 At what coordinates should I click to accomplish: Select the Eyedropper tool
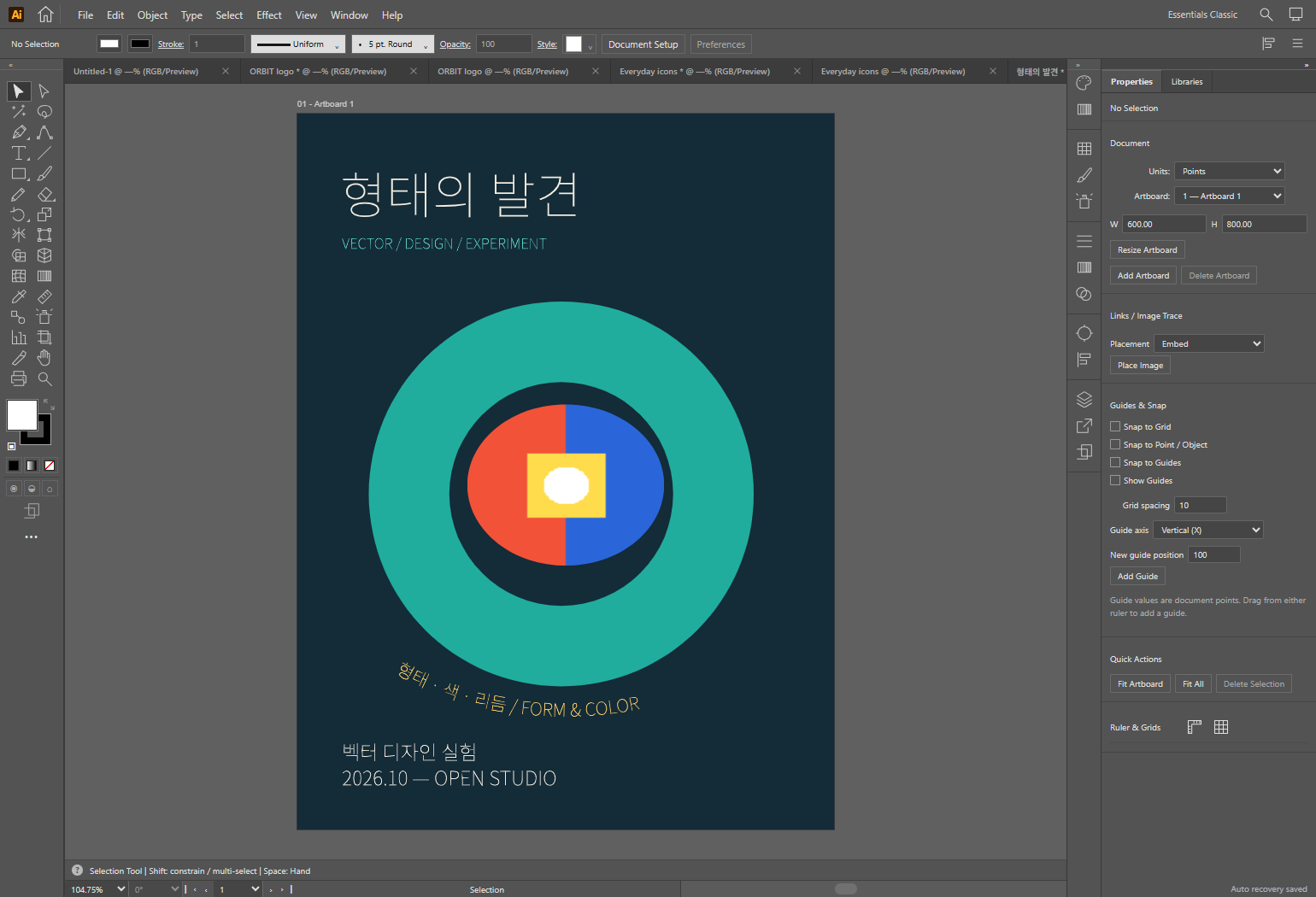tap(19, 296)
